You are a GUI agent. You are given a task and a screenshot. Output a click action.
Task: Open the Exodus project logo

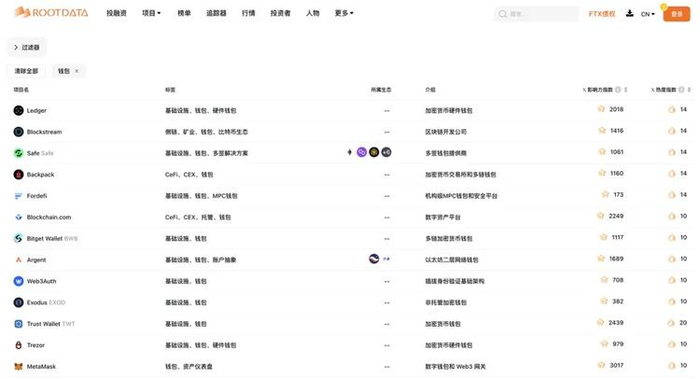(x=18, y=303)
